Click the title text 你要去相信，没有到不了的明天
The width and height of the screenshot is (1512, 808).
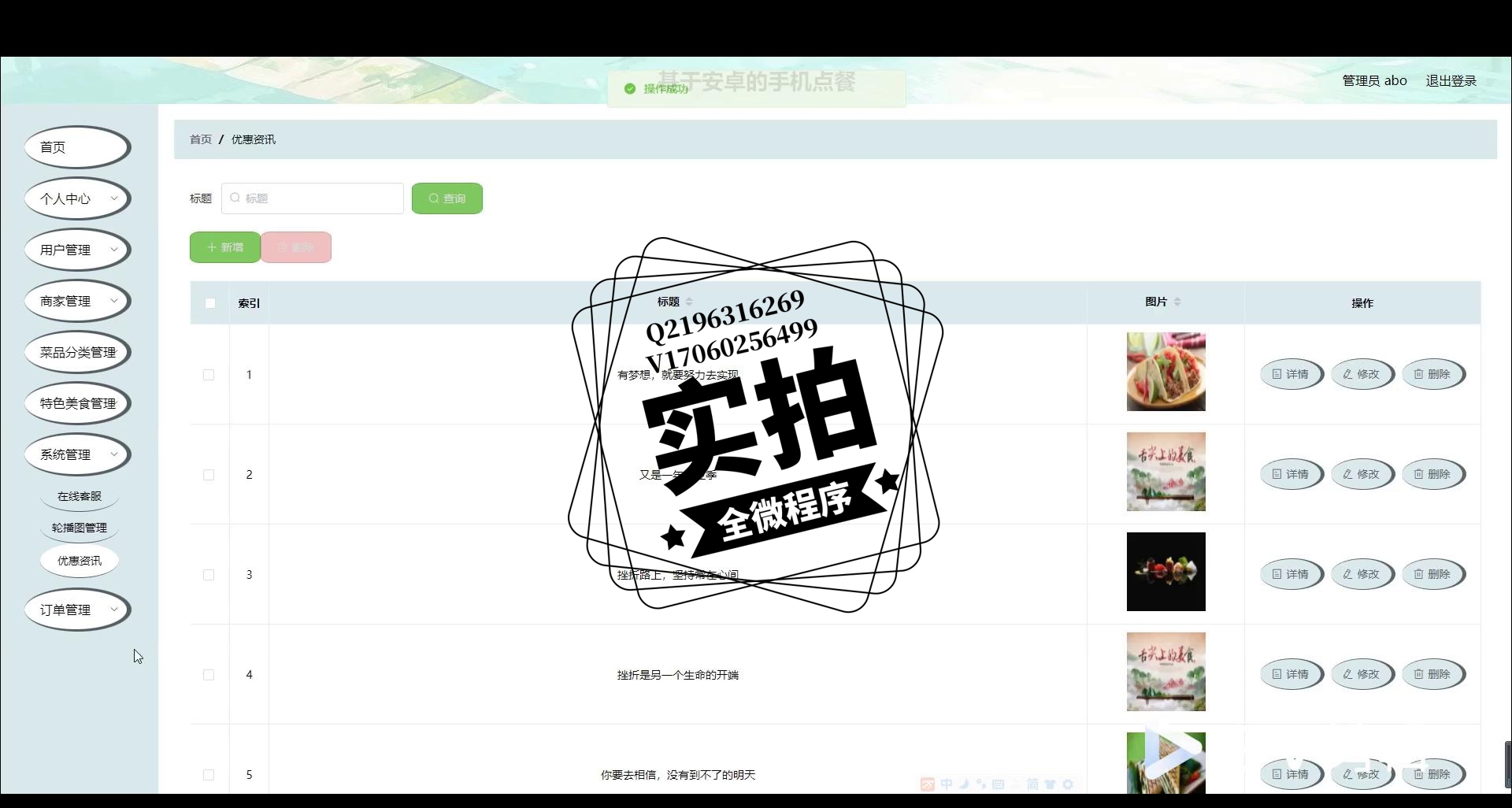click(x=678, y=775)
